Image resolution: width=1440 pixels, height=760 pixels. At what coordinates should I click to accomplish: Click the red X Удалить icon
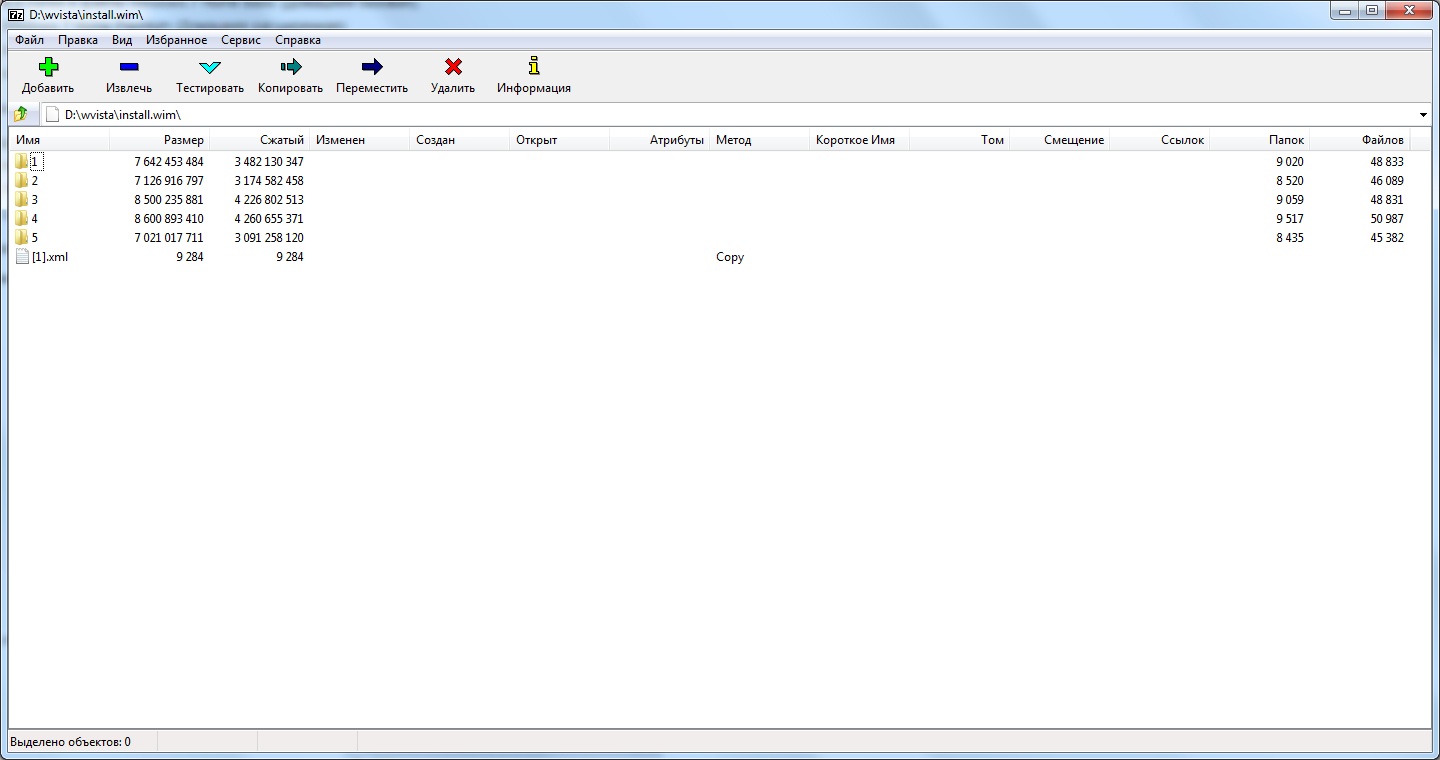453,67
